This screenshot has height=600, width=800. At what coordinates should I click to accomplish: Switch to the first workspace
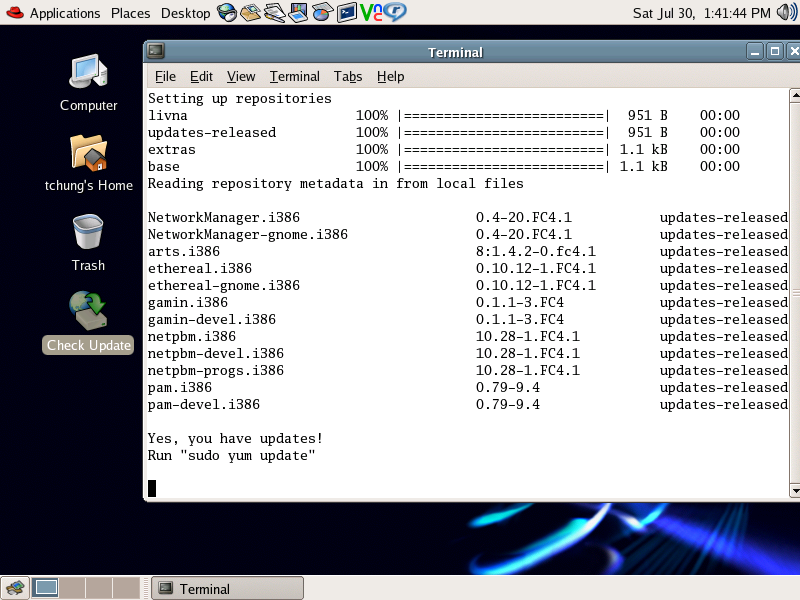45,588
